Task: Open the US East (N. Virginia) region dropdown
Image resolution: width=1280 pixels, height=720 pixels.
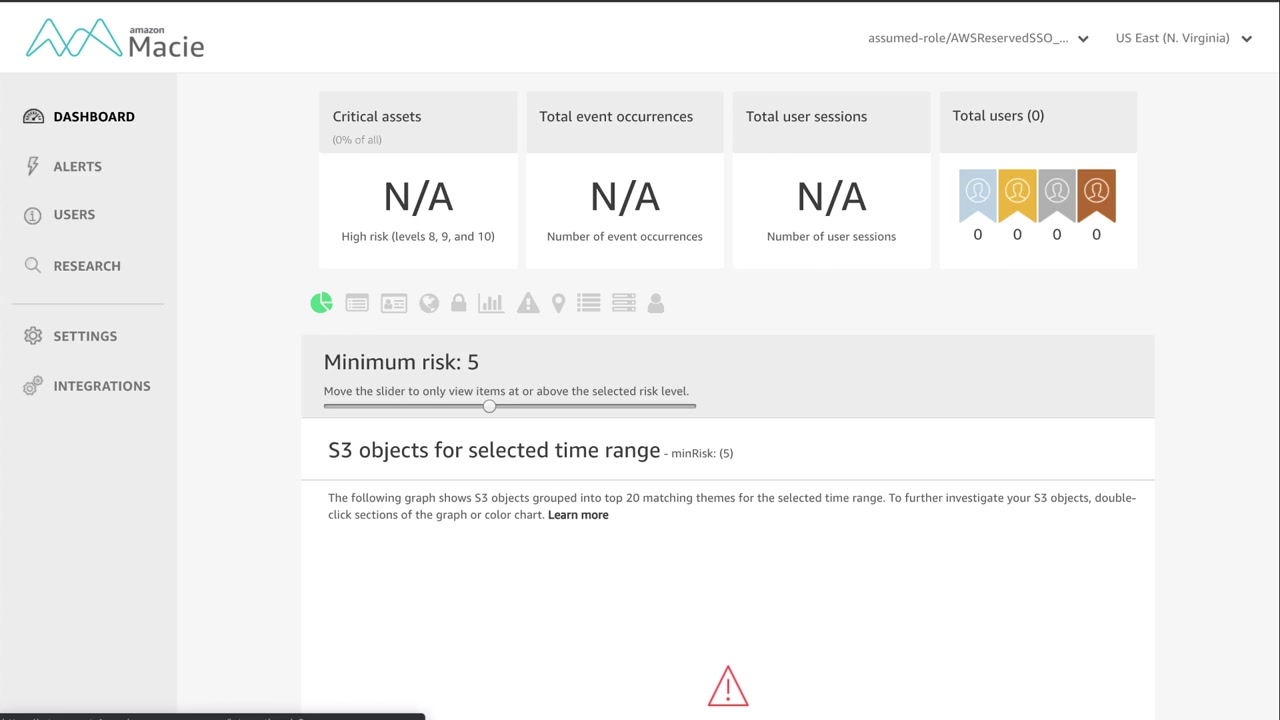Action: click(1184, 38)
